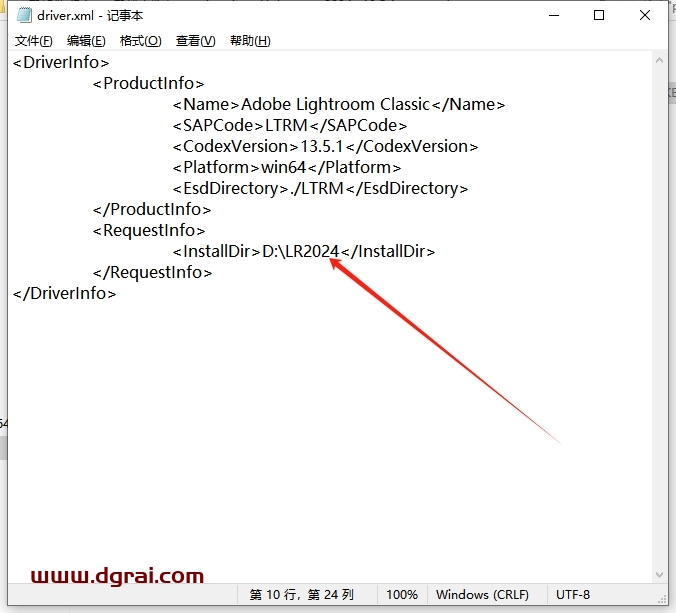
Task: Click the vertical scrollbar up arrow
Action: pyautogui.click(x=659, y=61)
